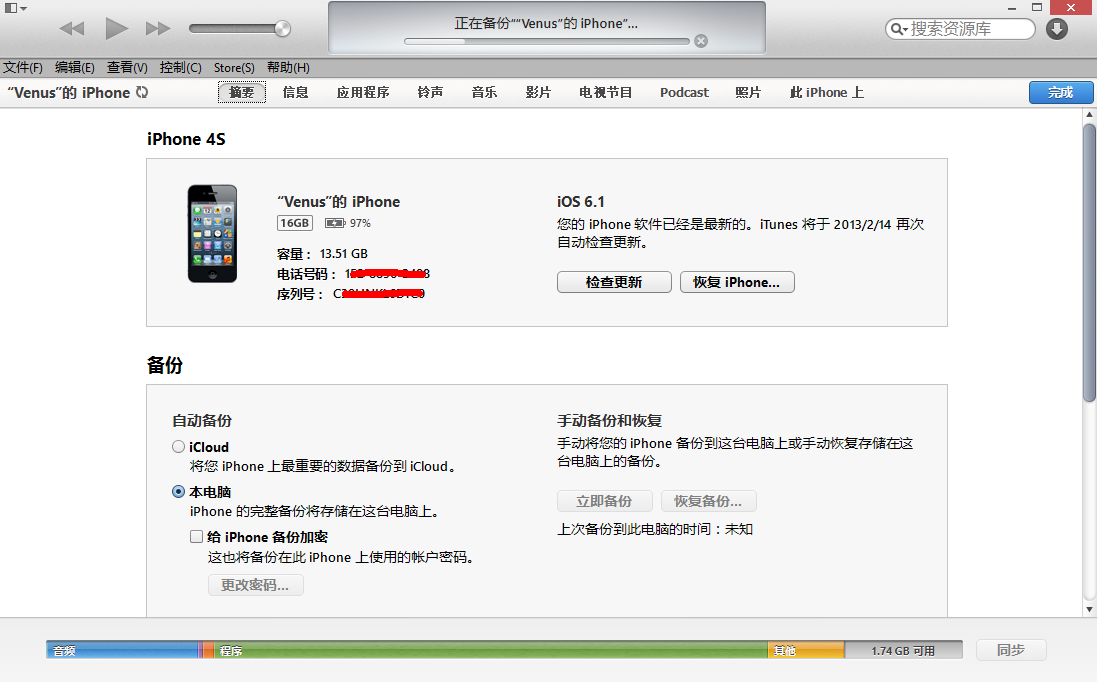Viewport: 1097px width, 682px height.
Task: Click the 恢复 iPhone... button
Action: coord(737,282)
